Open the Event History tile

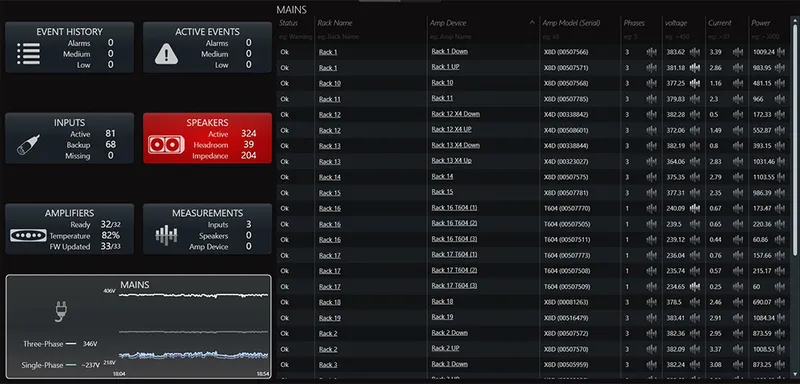[69, 47]
